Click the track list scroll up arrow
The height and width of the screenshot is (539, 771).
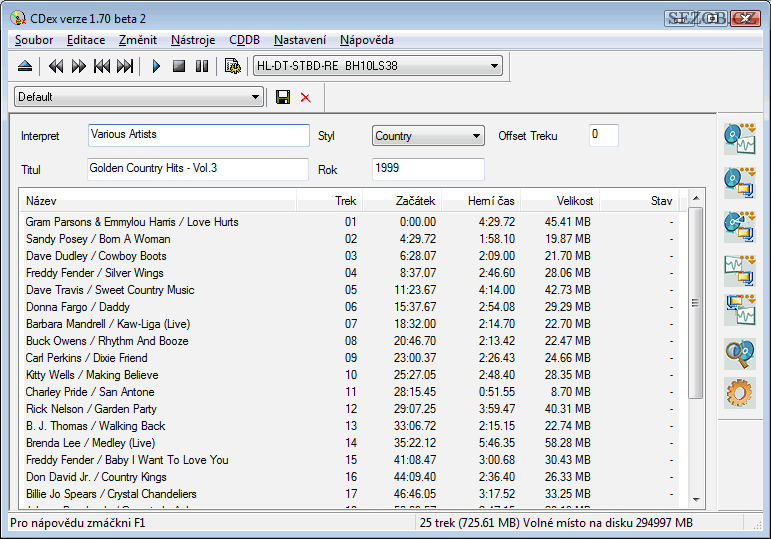696,198
